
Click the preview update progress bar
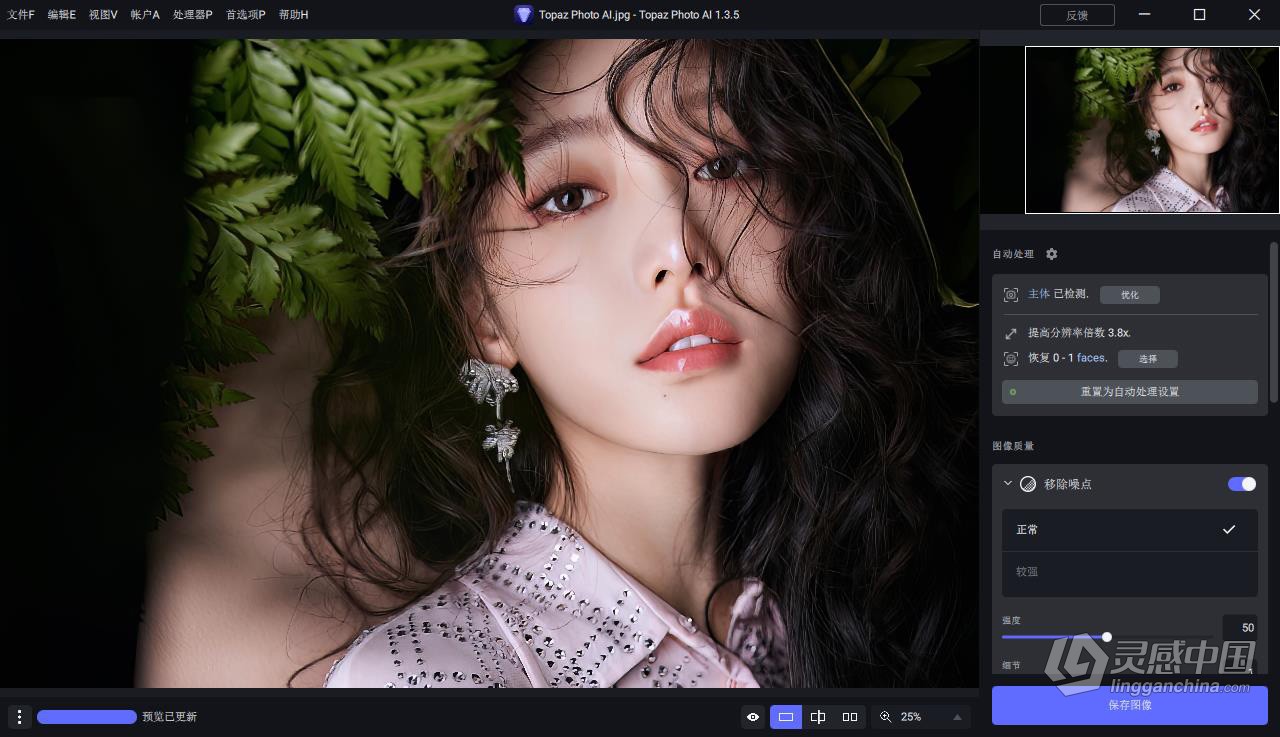coord(87,717)
